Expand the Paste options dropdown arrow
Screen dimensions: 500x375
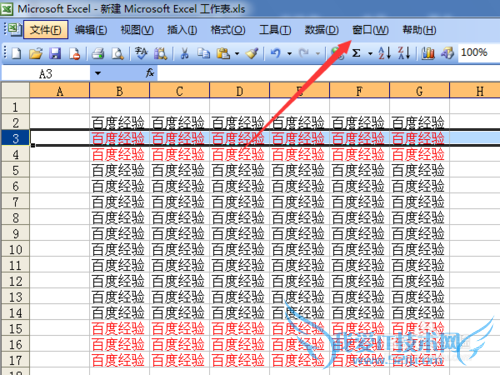(x=237, y=53)
